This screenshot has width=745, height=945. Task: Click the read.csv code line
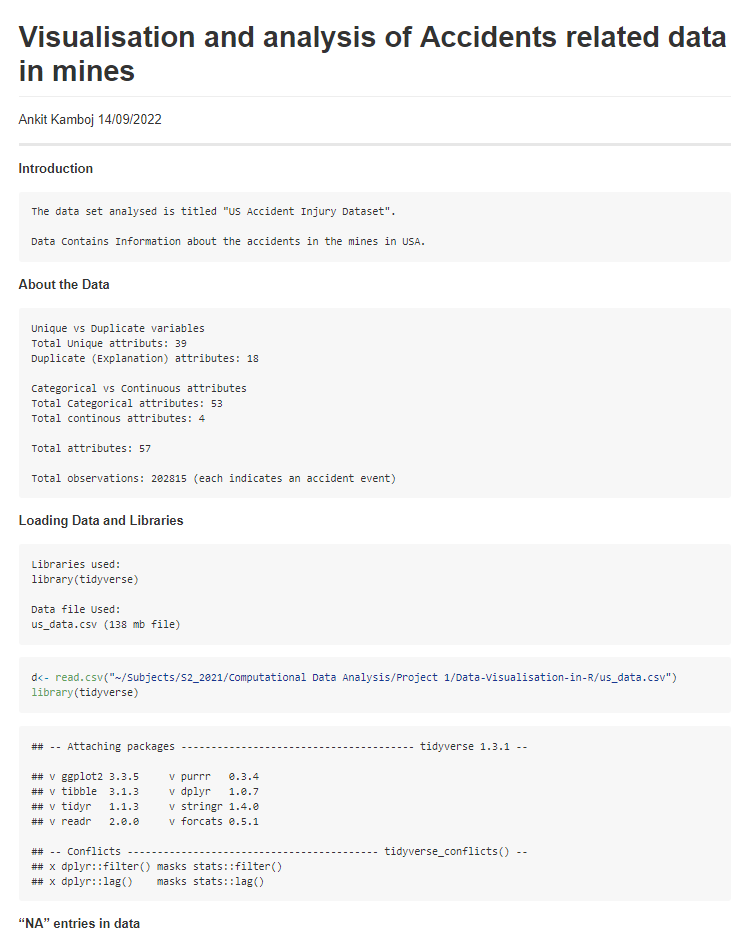pyautogui.click(x=354, y=677)
